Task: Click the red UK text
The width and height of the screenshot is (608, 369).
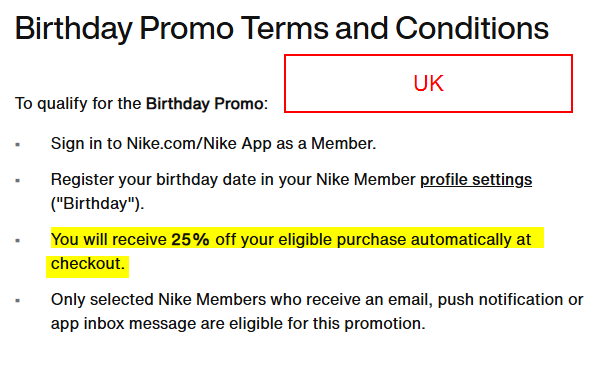Action: pos(428,83)
